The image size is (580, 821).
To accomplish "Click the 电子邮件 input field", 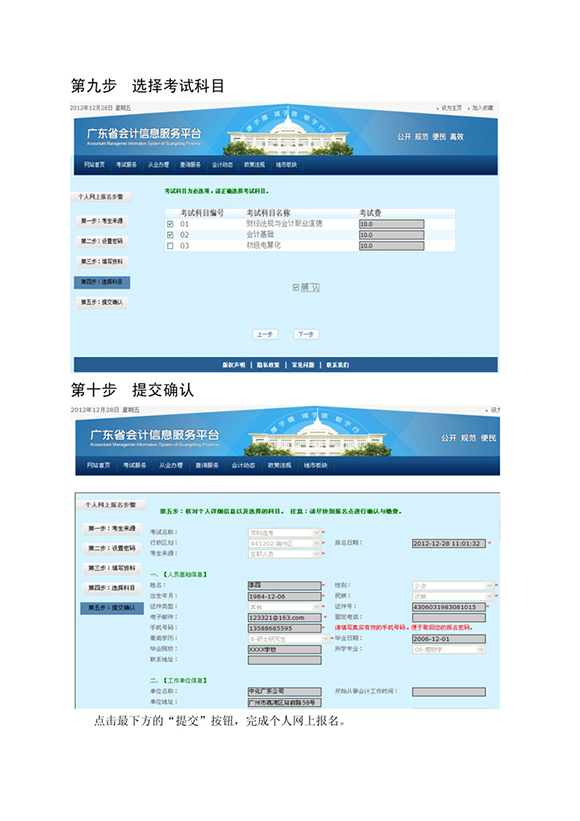I will pos(284,618).
